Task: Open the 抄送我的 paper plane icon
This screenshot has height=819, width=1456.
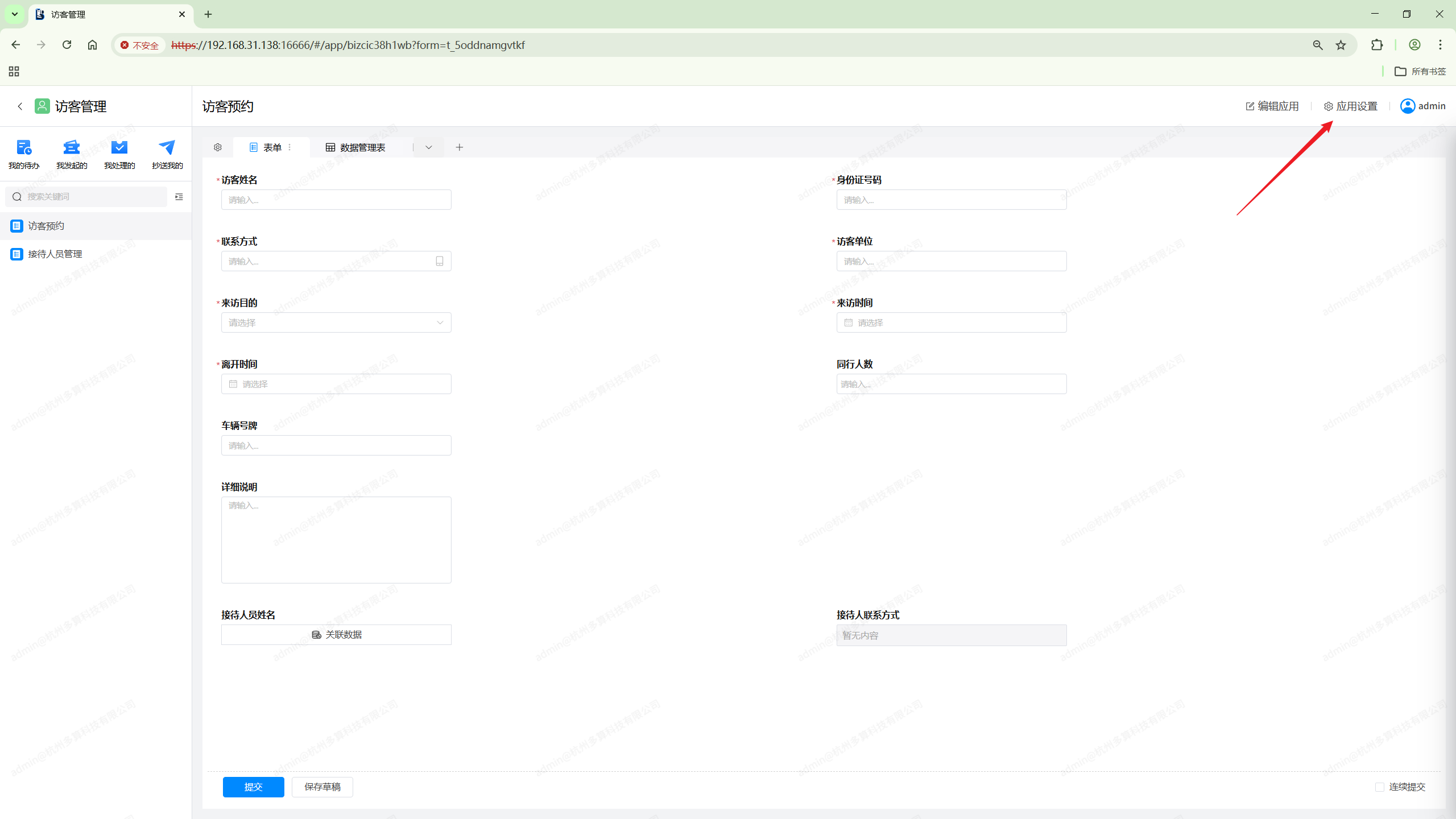Action: click(x=167, y=148)
